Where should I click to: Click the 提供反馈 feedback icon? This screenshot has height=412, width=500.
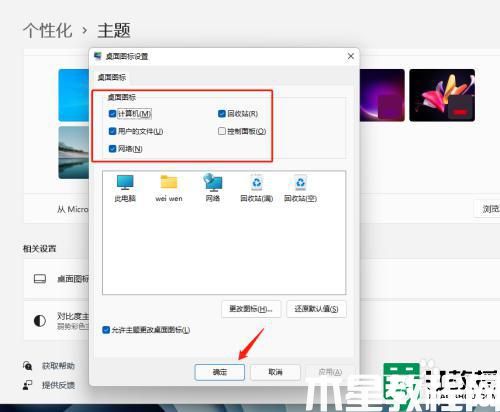(x=27, y=385)
